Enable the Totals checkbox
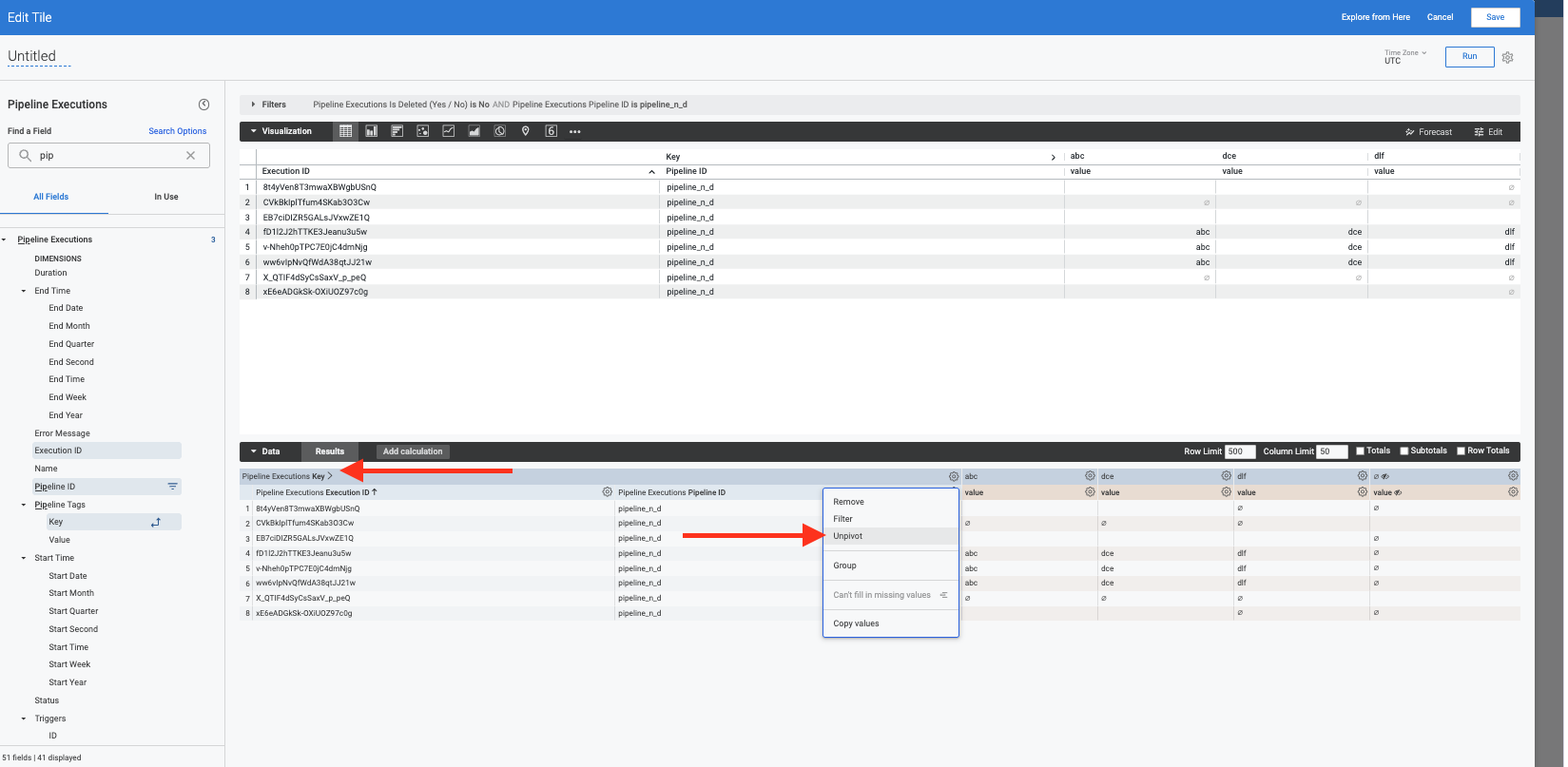 (1361, 451)
